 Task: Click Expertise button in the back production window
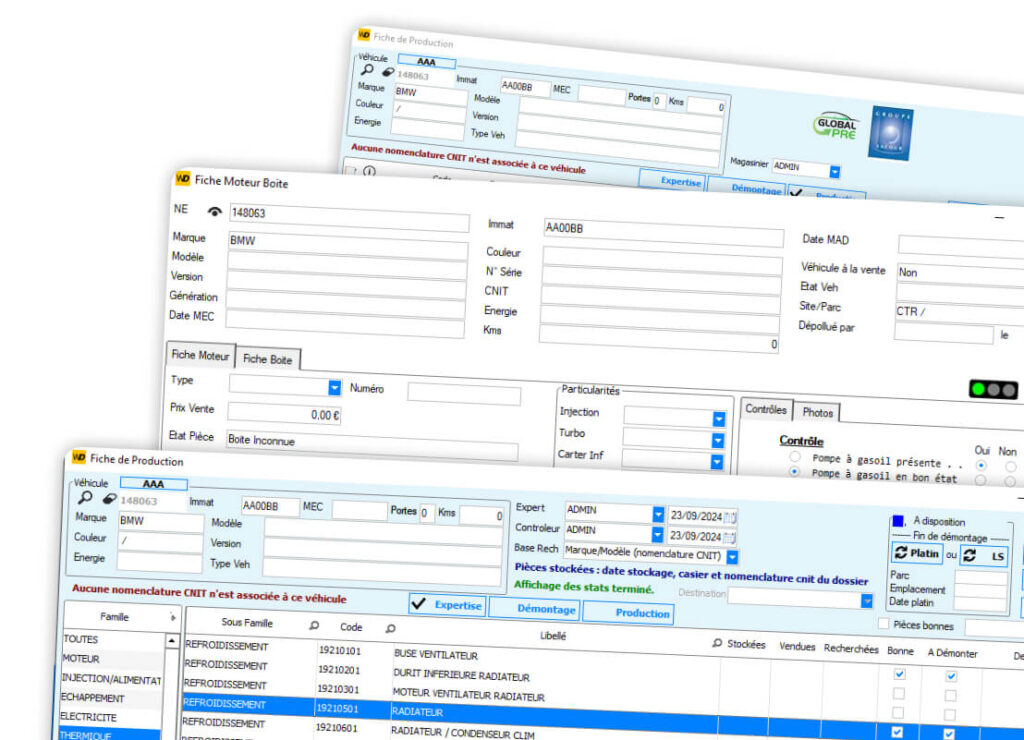pyautogui.click(x=672, y=180)
